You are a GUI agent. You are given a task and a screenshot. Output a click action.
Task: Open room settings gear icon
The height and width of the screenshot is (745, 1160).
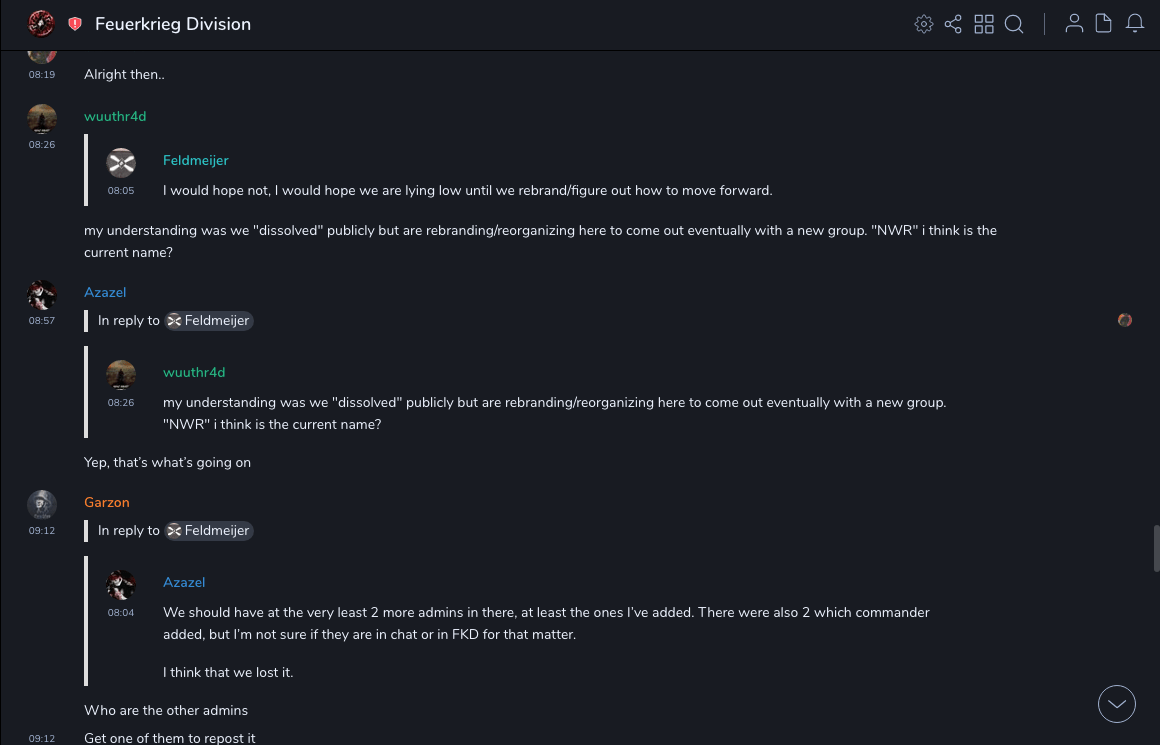coord(924,24)
